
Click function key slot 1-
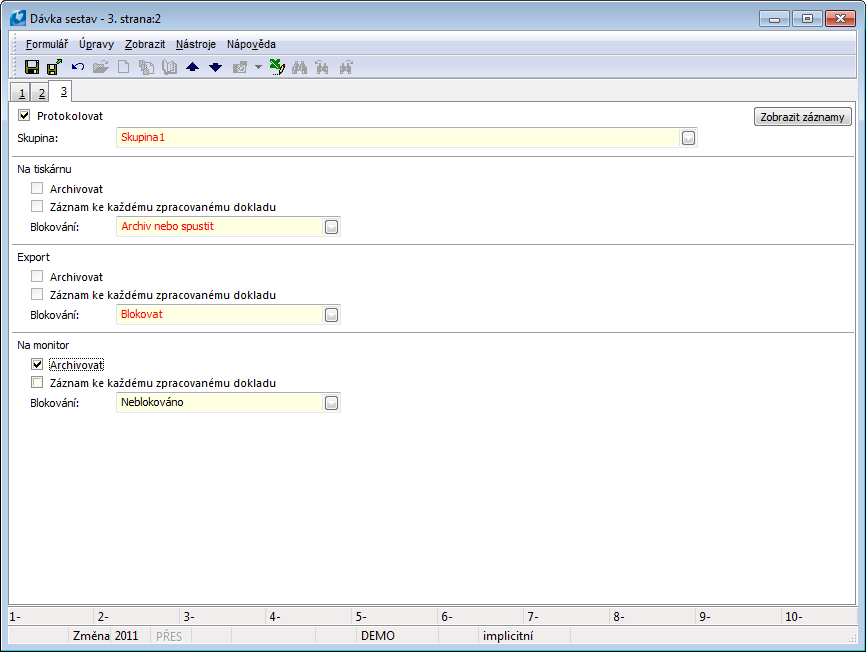51,617
